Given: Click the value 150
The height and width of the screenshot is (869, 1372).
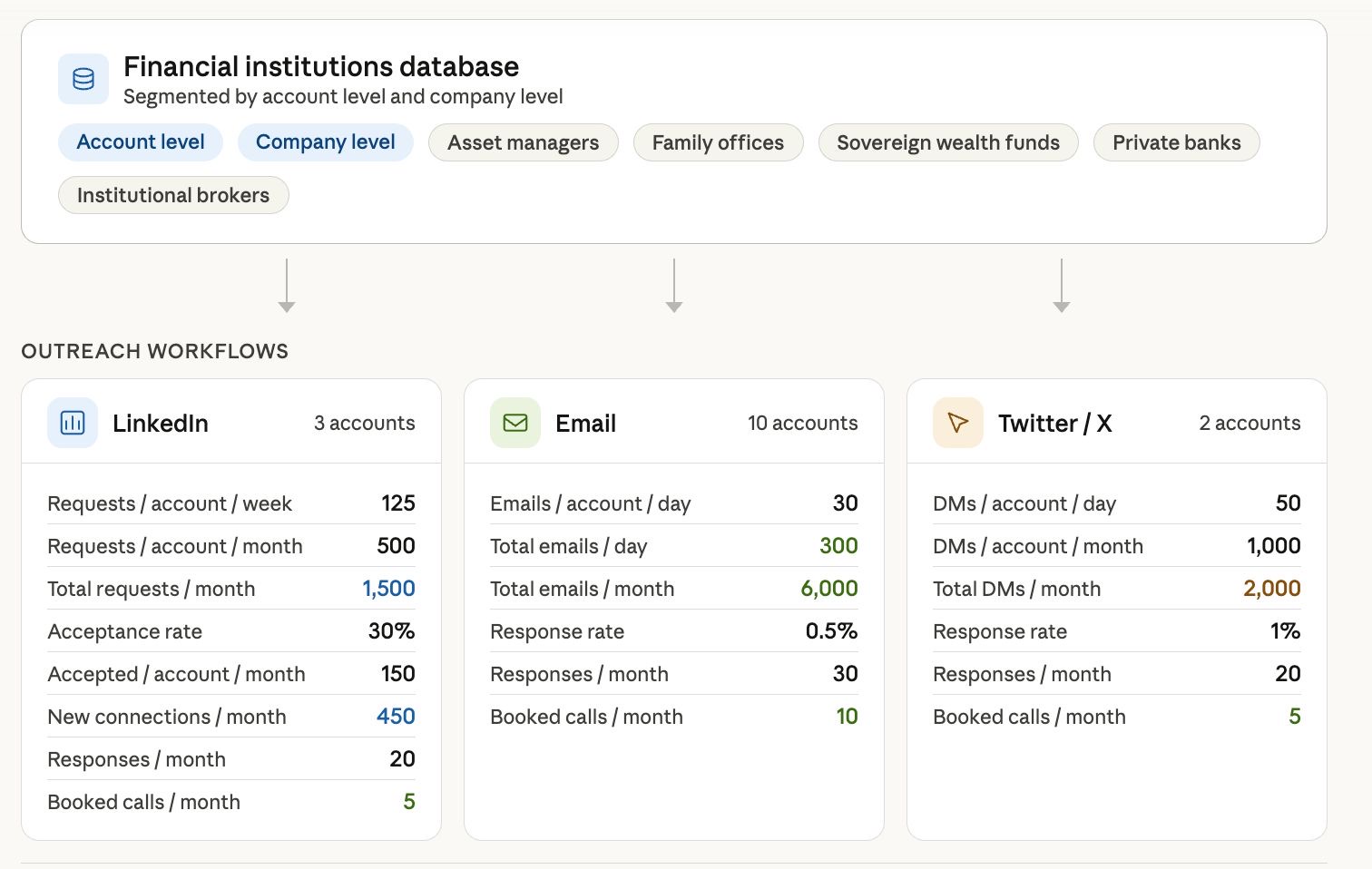Looking at the screenshot, I should 398,674.
